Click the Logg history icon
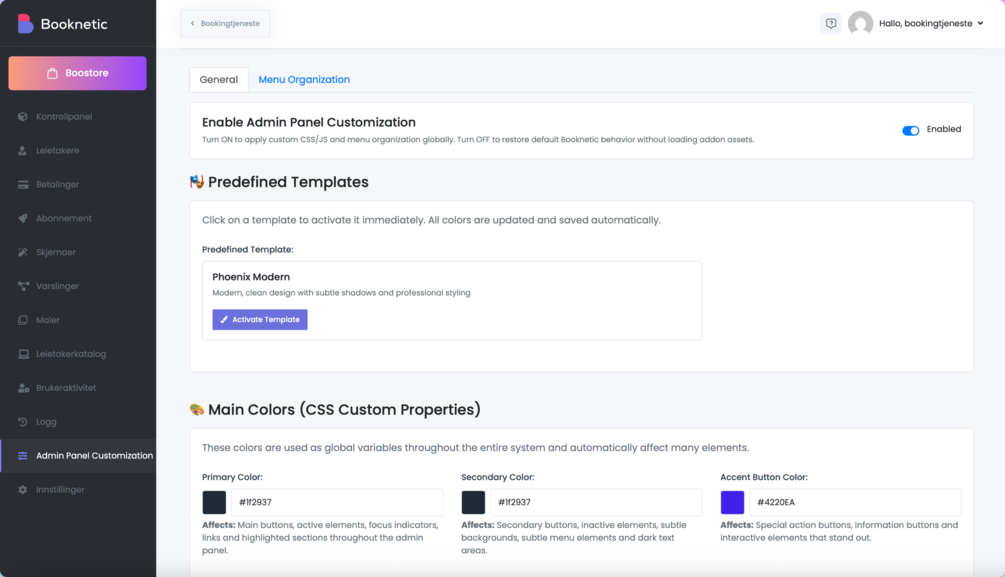This screenshot has width=1005, height=577. click(x=23, y=422)
